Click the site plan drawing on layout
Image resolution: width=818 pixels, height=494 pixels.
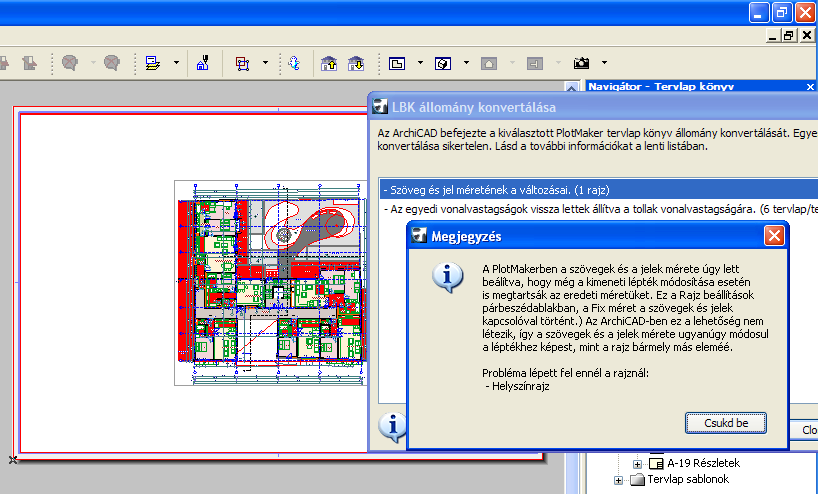point(271,283)
